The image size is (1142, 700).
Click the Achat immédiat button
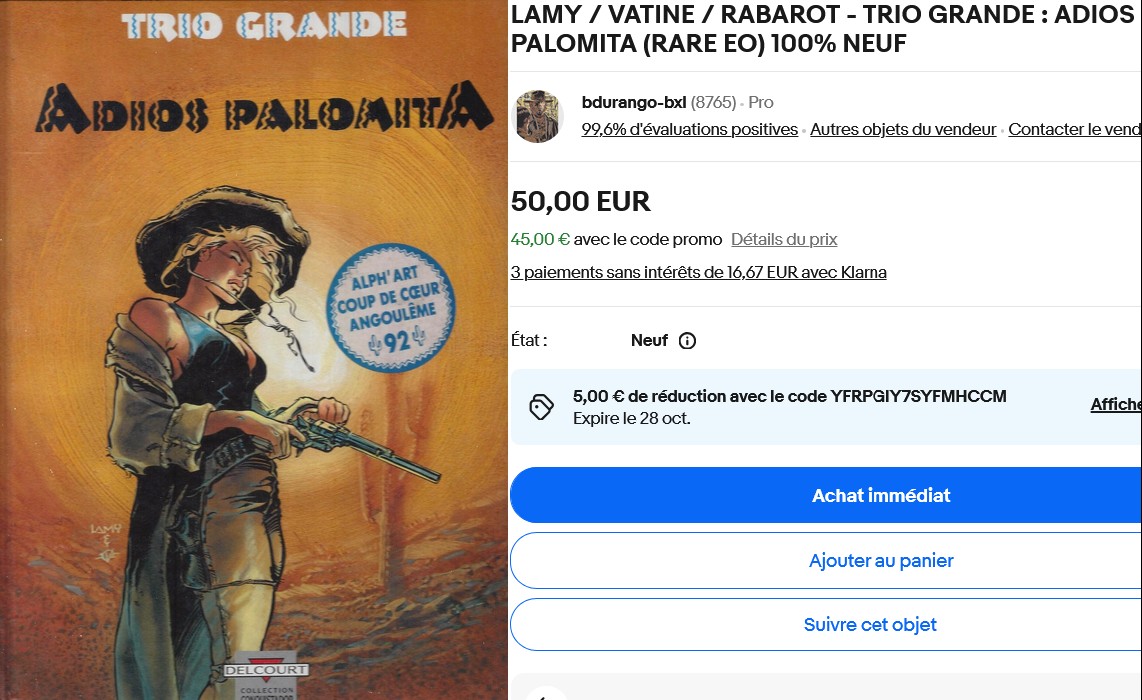click(x=826, y=495)
